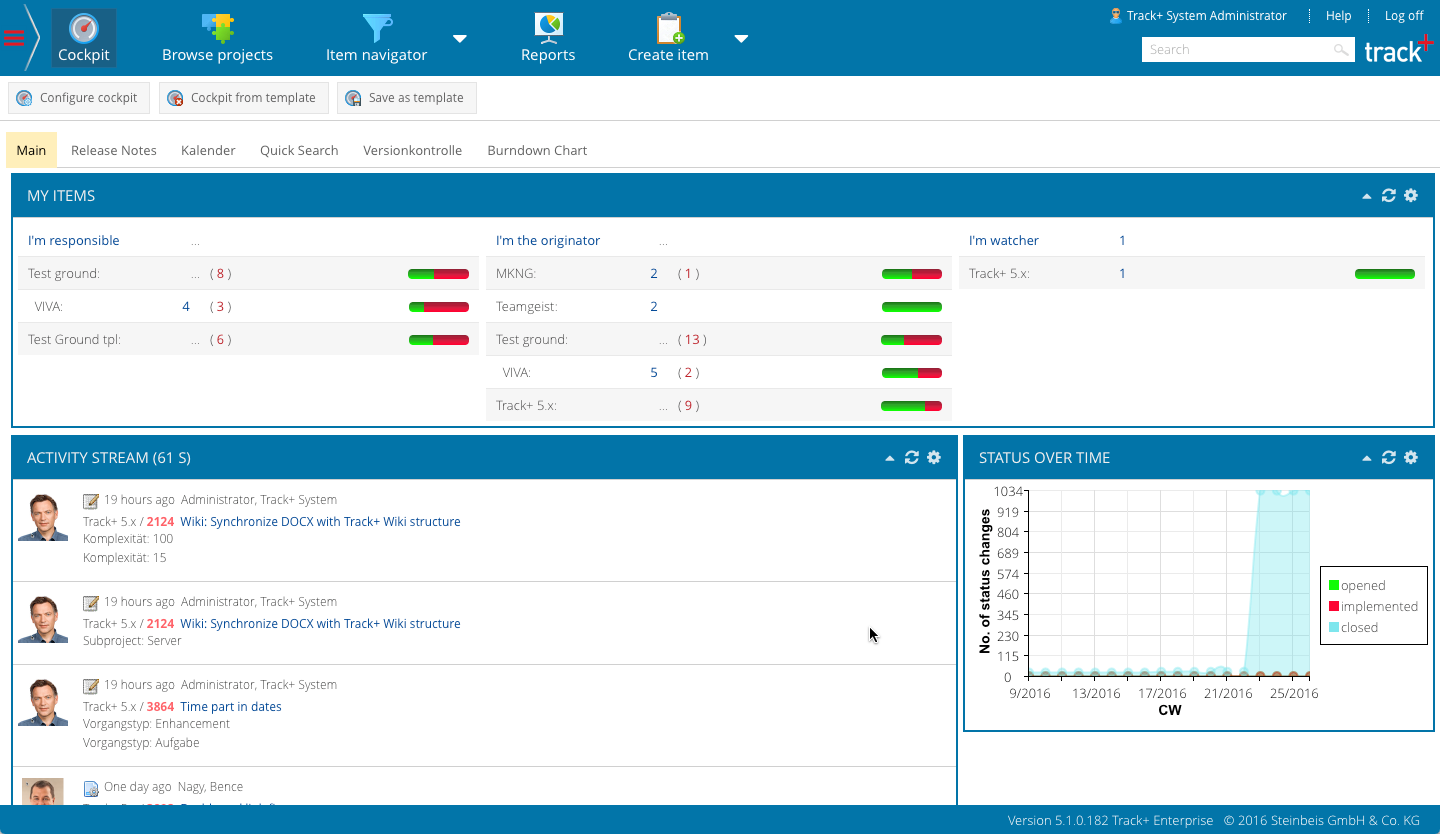Screen dimensions: 1440x834
Task: Click item number 3864
Action: [160, 707]
